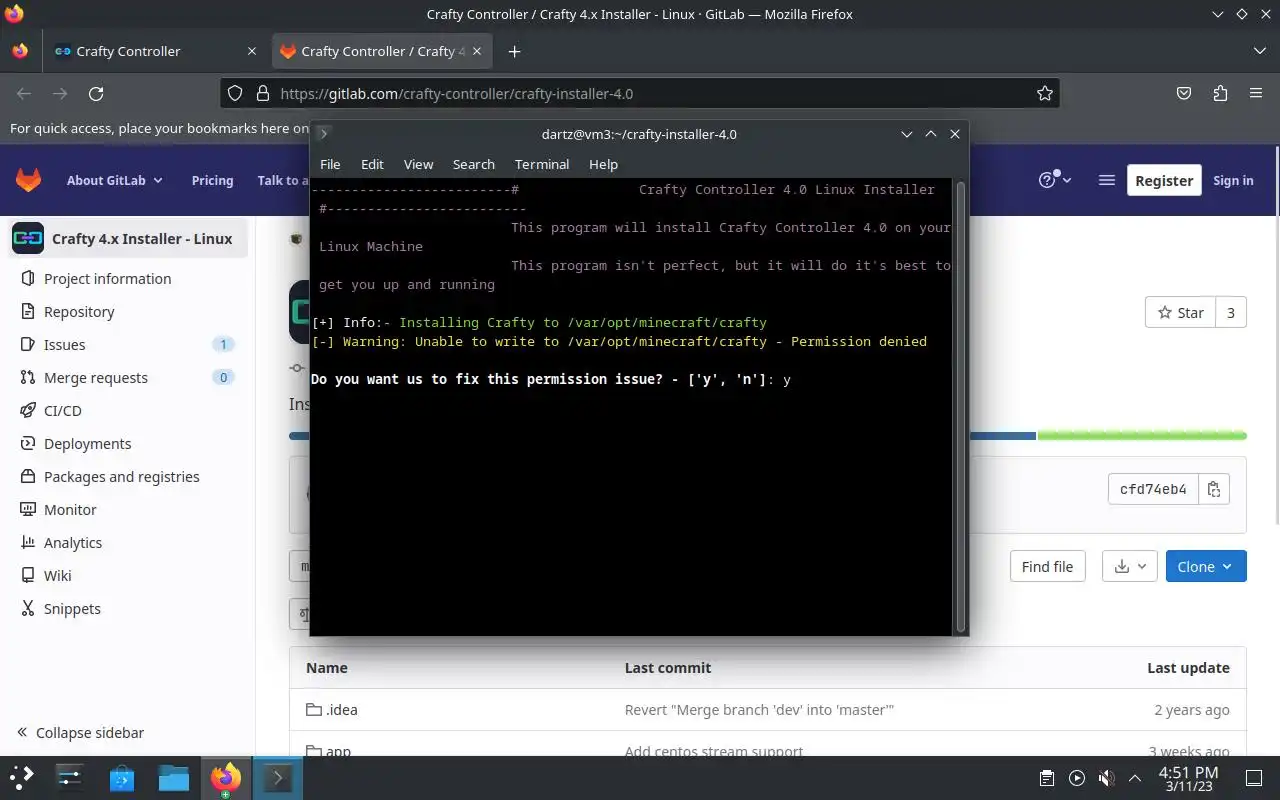Open terminal Help menu
The width and height of the screenshot is (1280, 800).
pos(603,164)
